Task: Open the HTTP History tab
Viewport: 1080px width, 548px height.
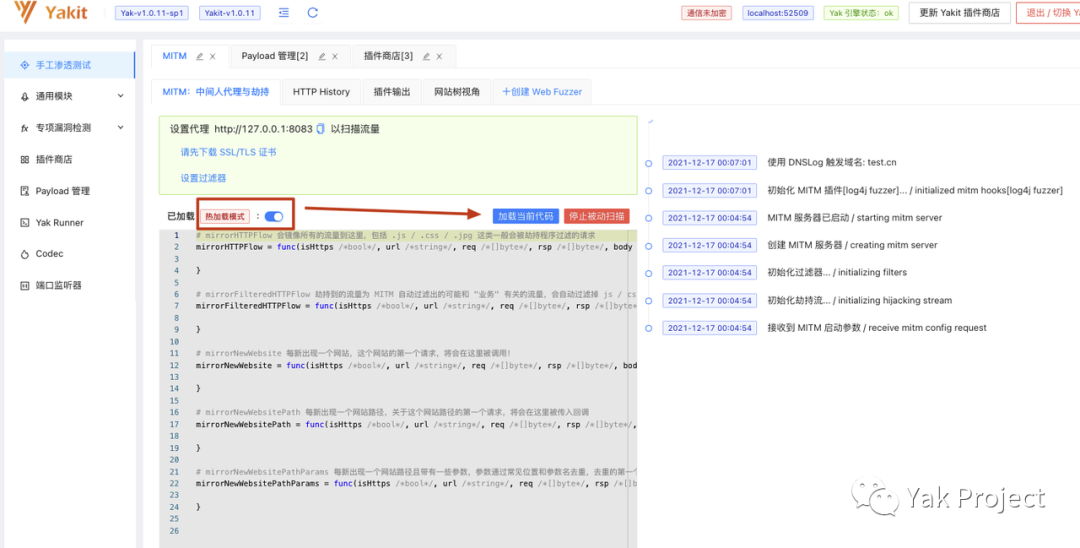Action: coord(321,92)
